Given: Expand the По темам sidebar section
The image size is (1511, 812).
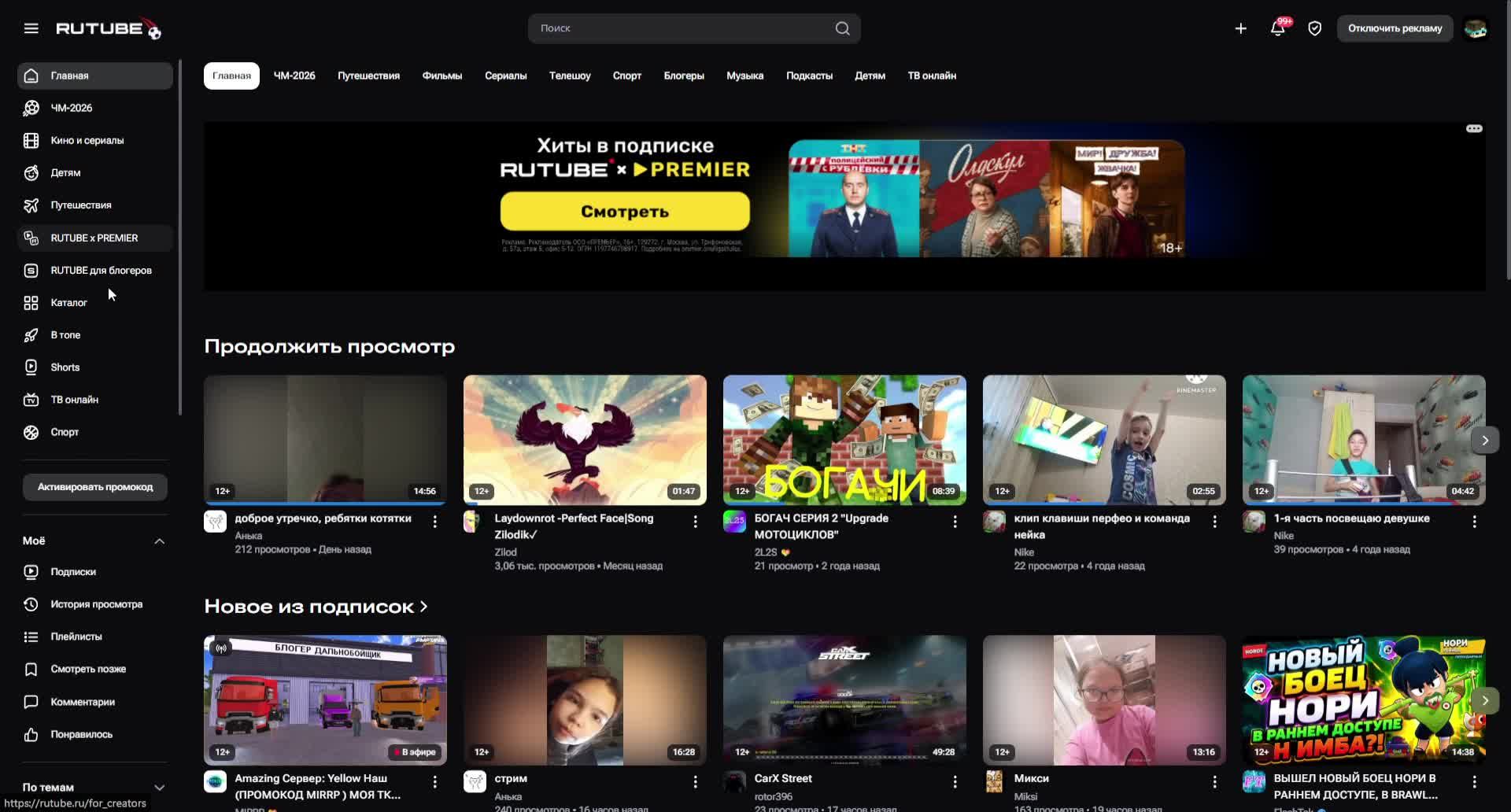Looking at the screenshot, I should [x=159, y=787].
